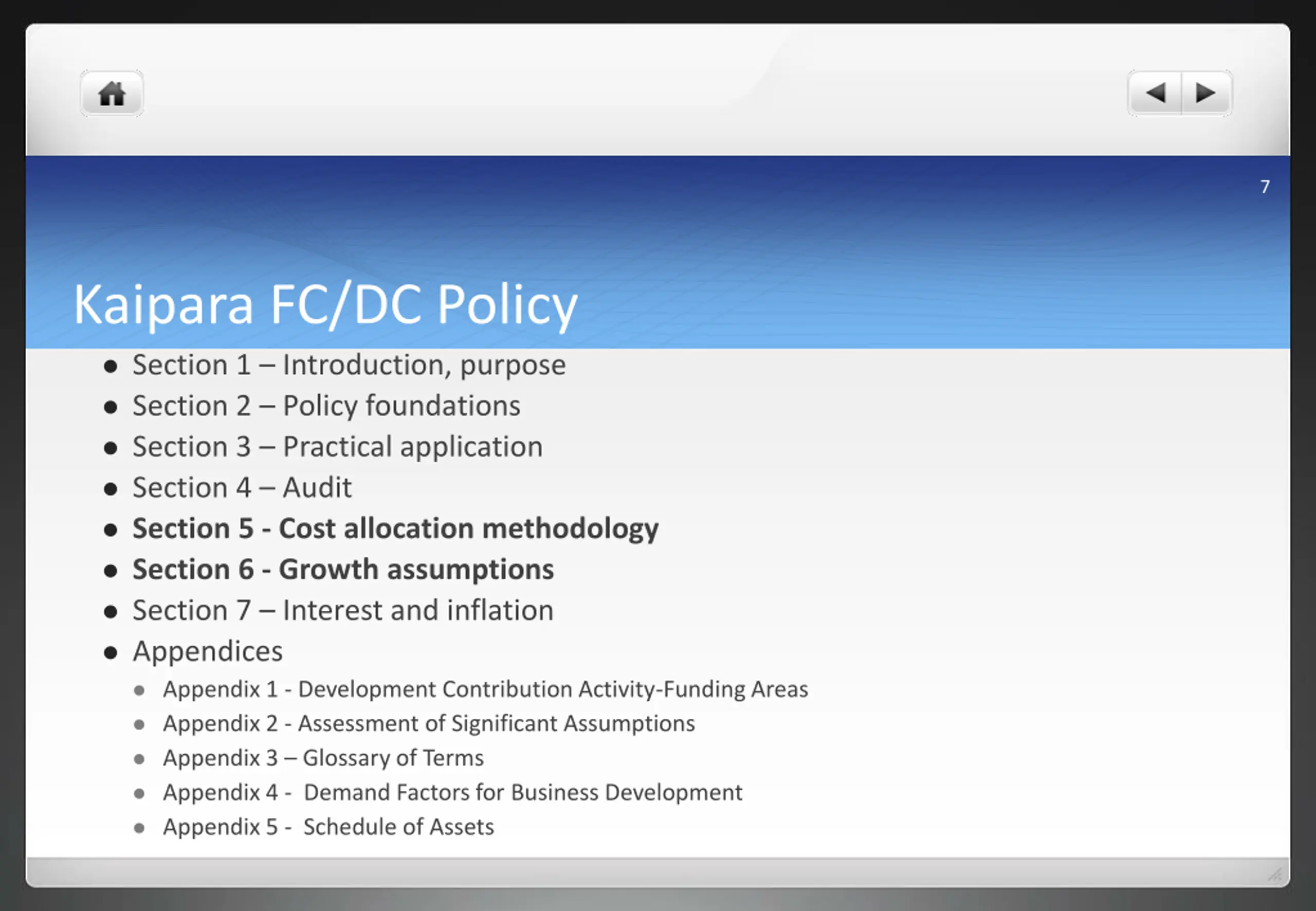Click the bullet beside Section 5
The width and height of the screenshot is (1316, 911).
click(111, 530)
